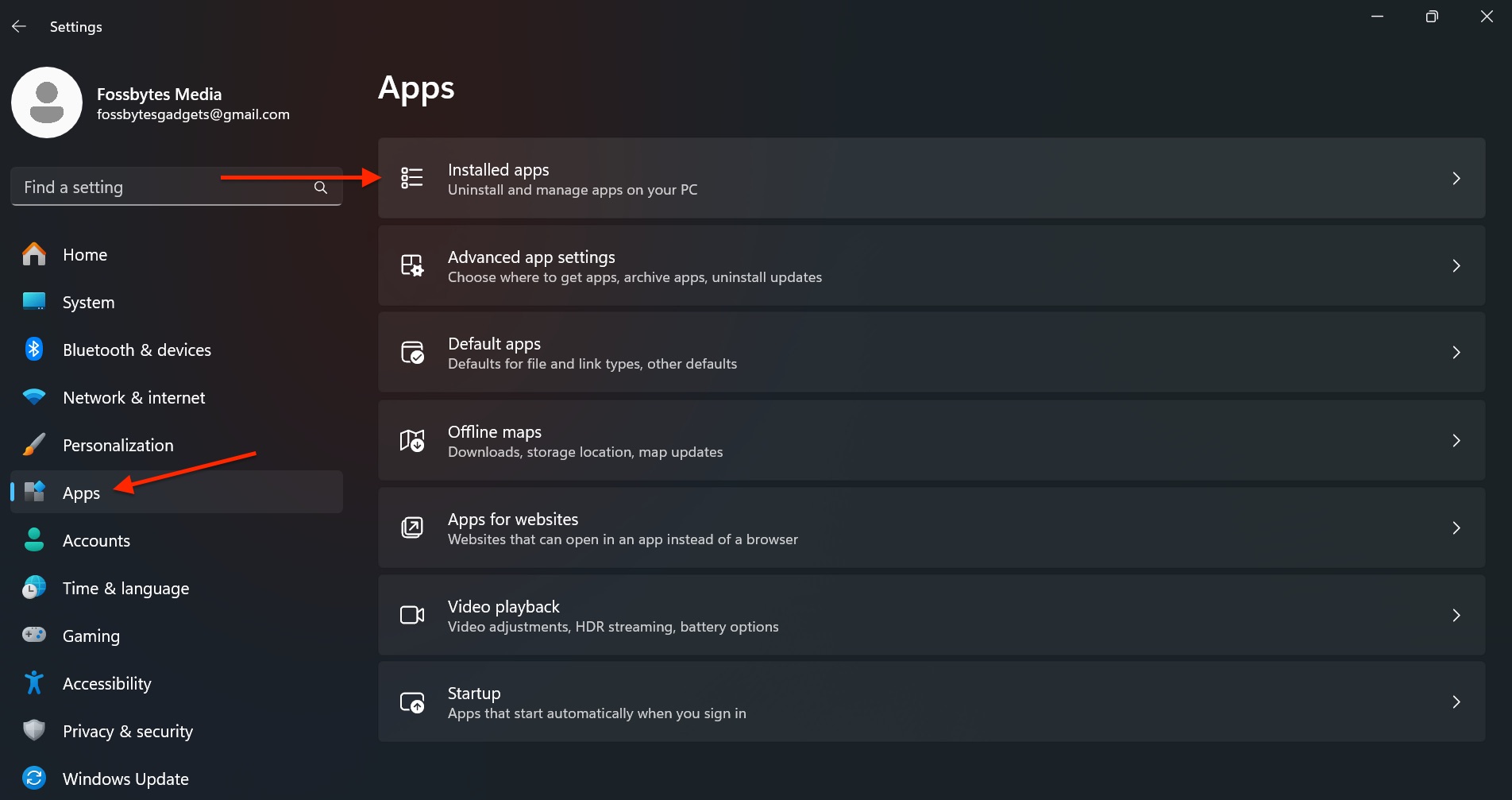
Task: Click the Accessibility icon
Action: coord(33,683)
